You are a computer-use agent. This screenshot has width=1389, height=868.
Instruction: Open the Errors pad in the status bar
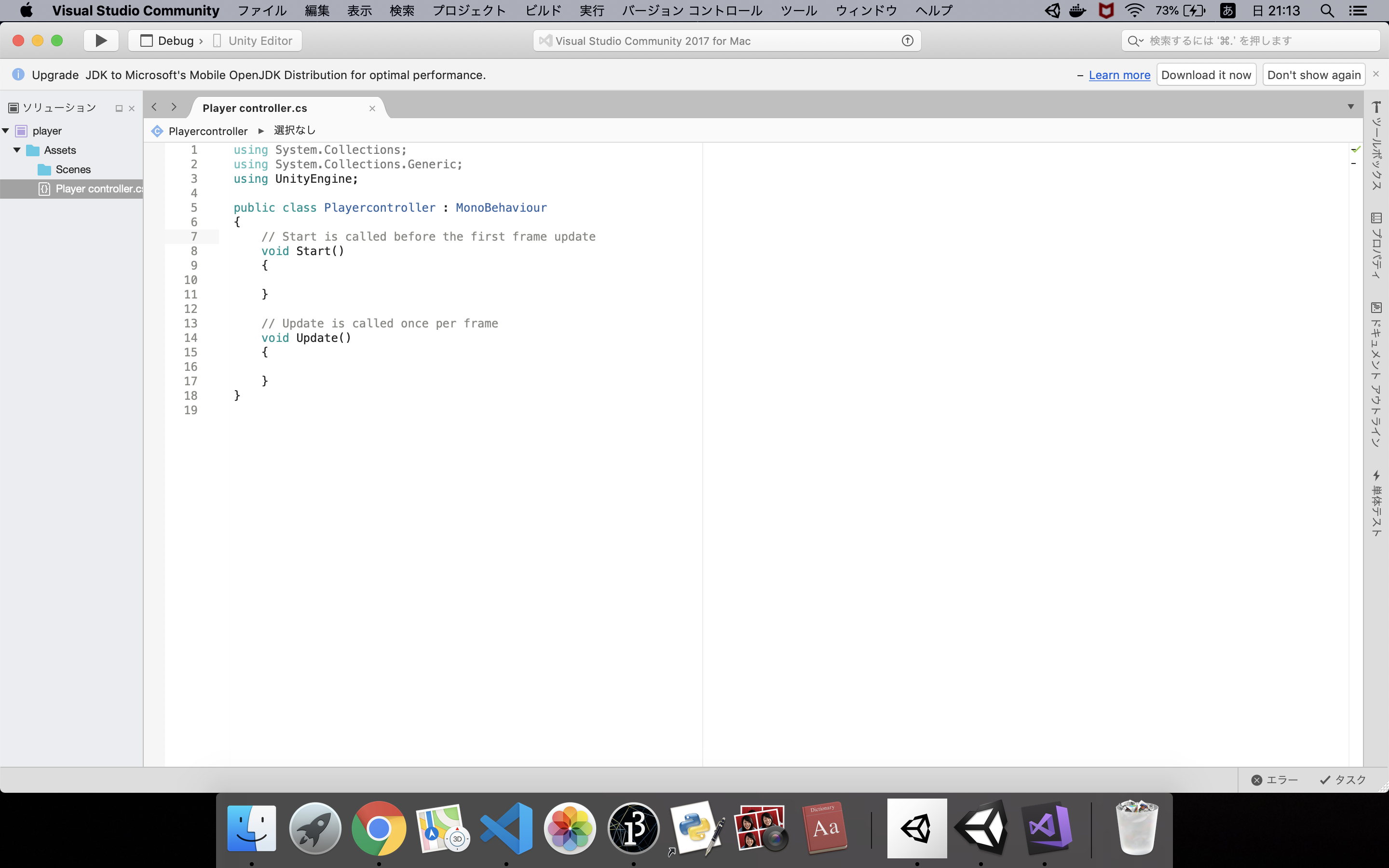[1274, 780]
